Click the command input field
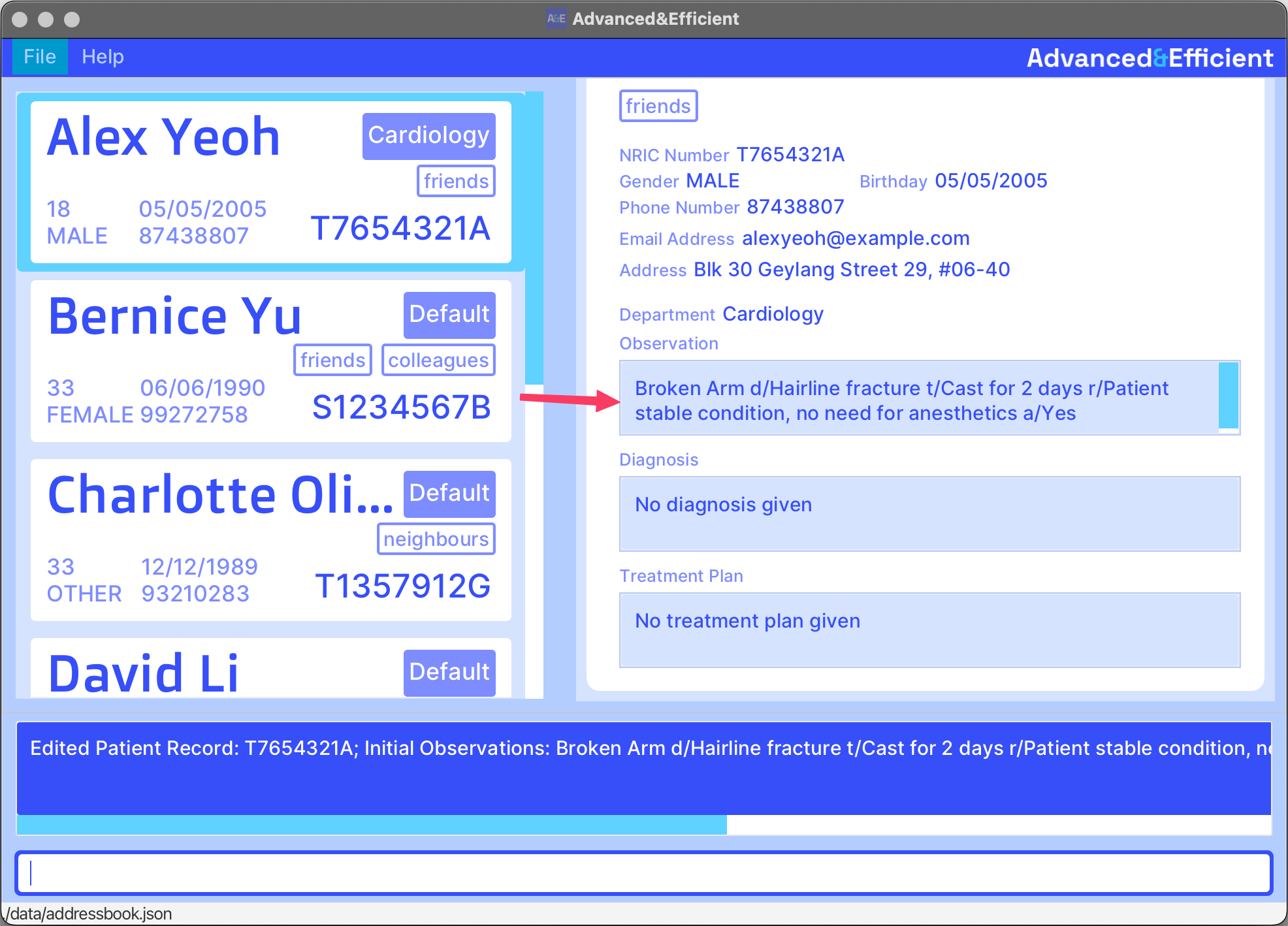The image size is (1288, 926). (643, 873)
